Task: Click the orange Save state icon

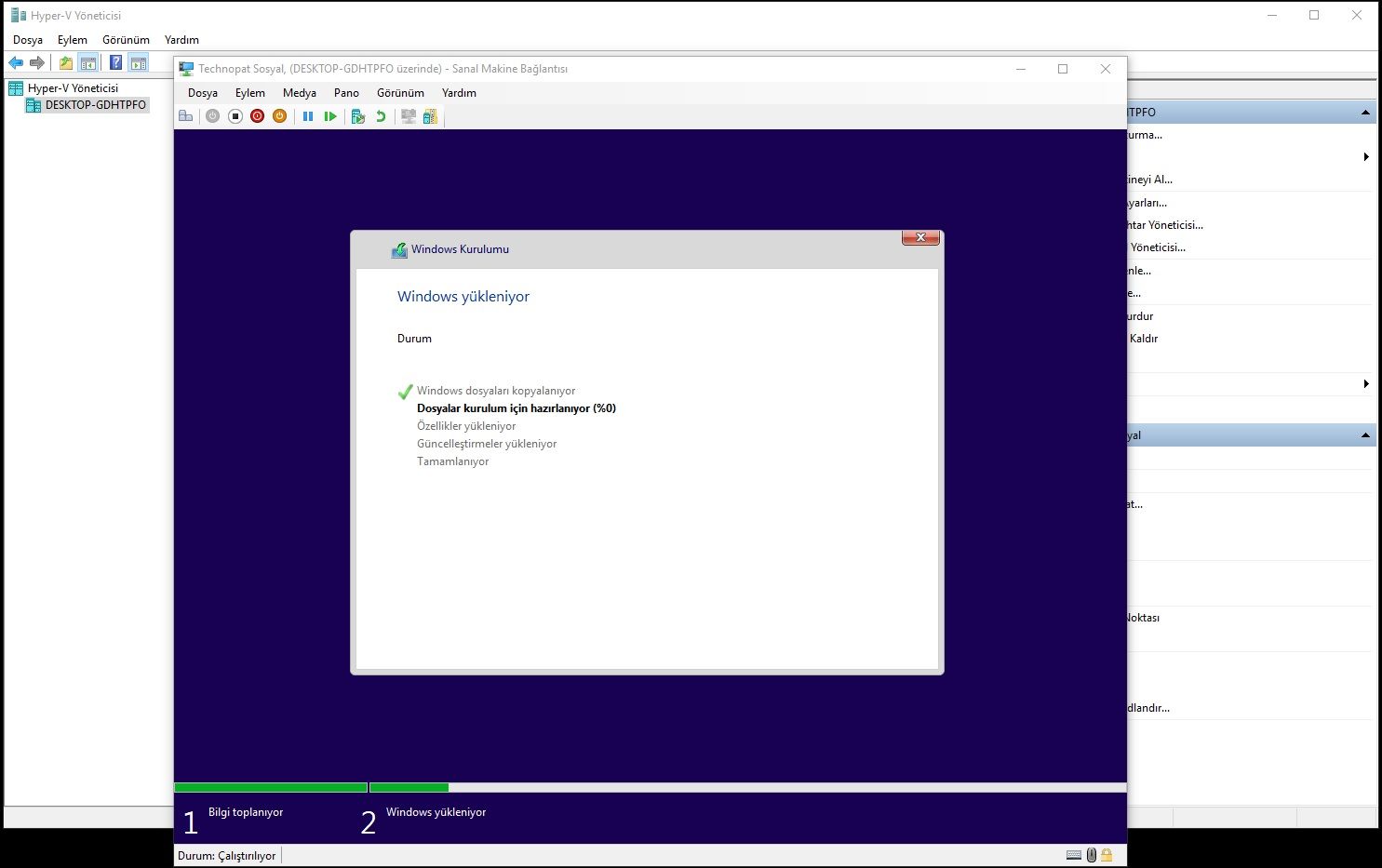Action: pyautogui.click(x=279, y=116)
